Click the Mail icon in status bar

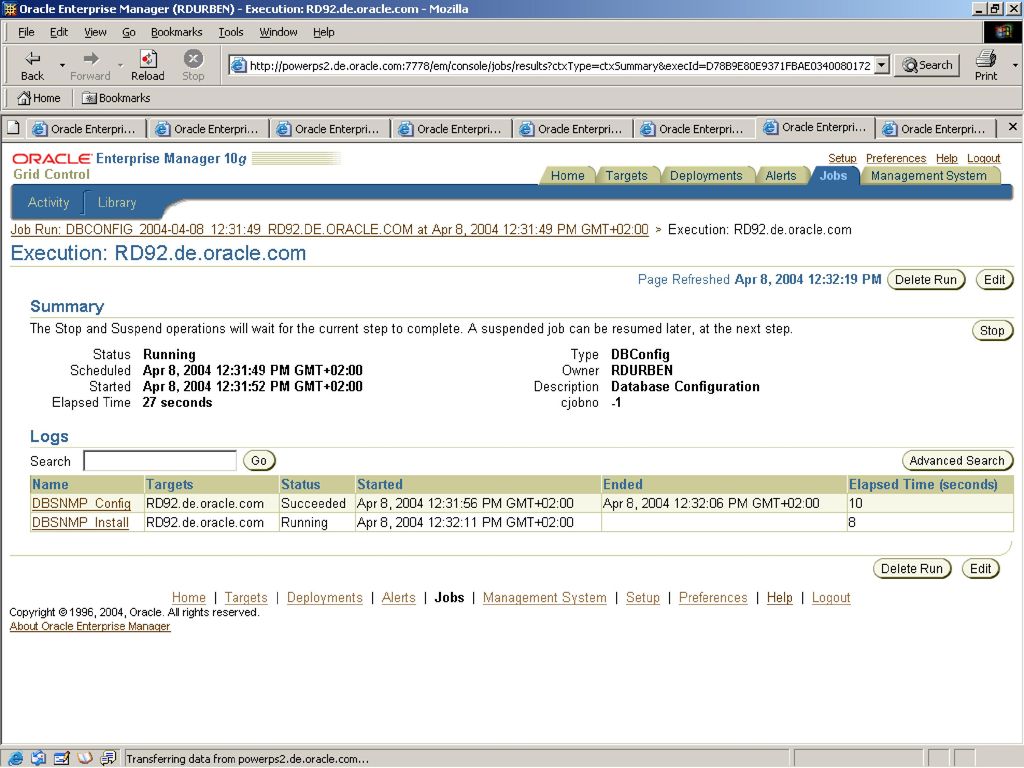pyautogui.click(x=38, y=758)
